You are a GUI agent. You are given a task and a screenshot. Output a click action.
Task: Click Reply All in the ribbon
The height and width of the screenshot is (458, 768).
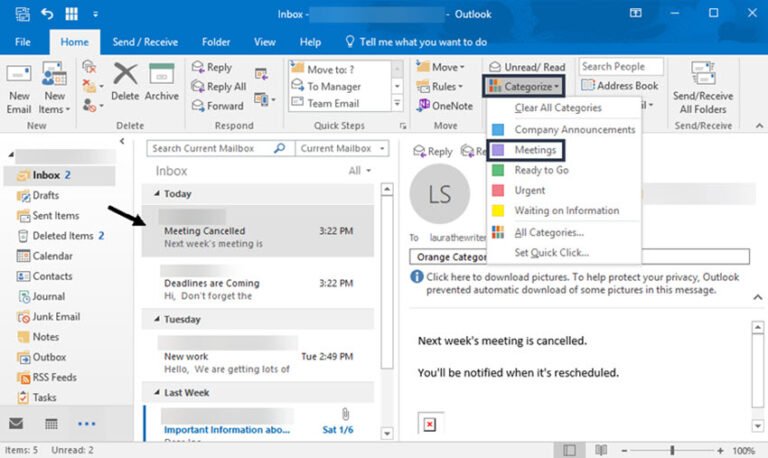[x=219, y=87]
